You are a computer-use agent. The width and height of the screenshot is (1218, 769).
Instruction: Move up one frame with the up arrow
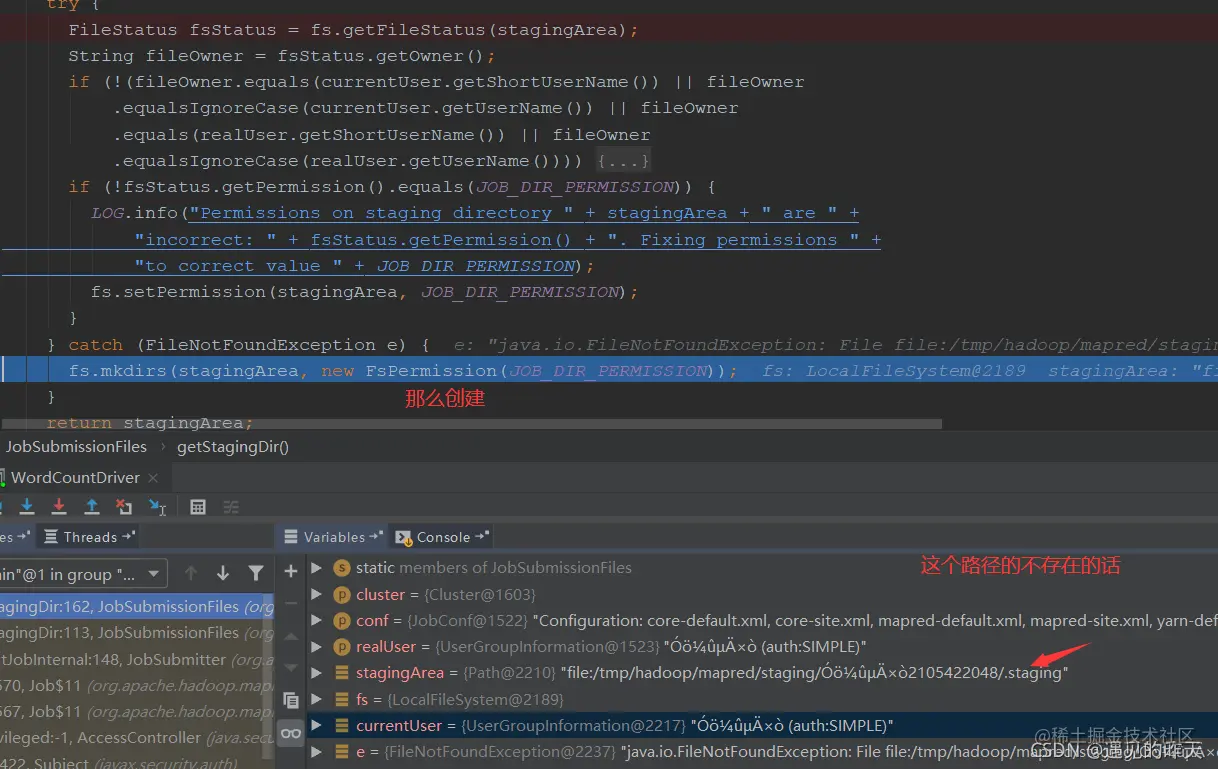[x=191, y=573]
